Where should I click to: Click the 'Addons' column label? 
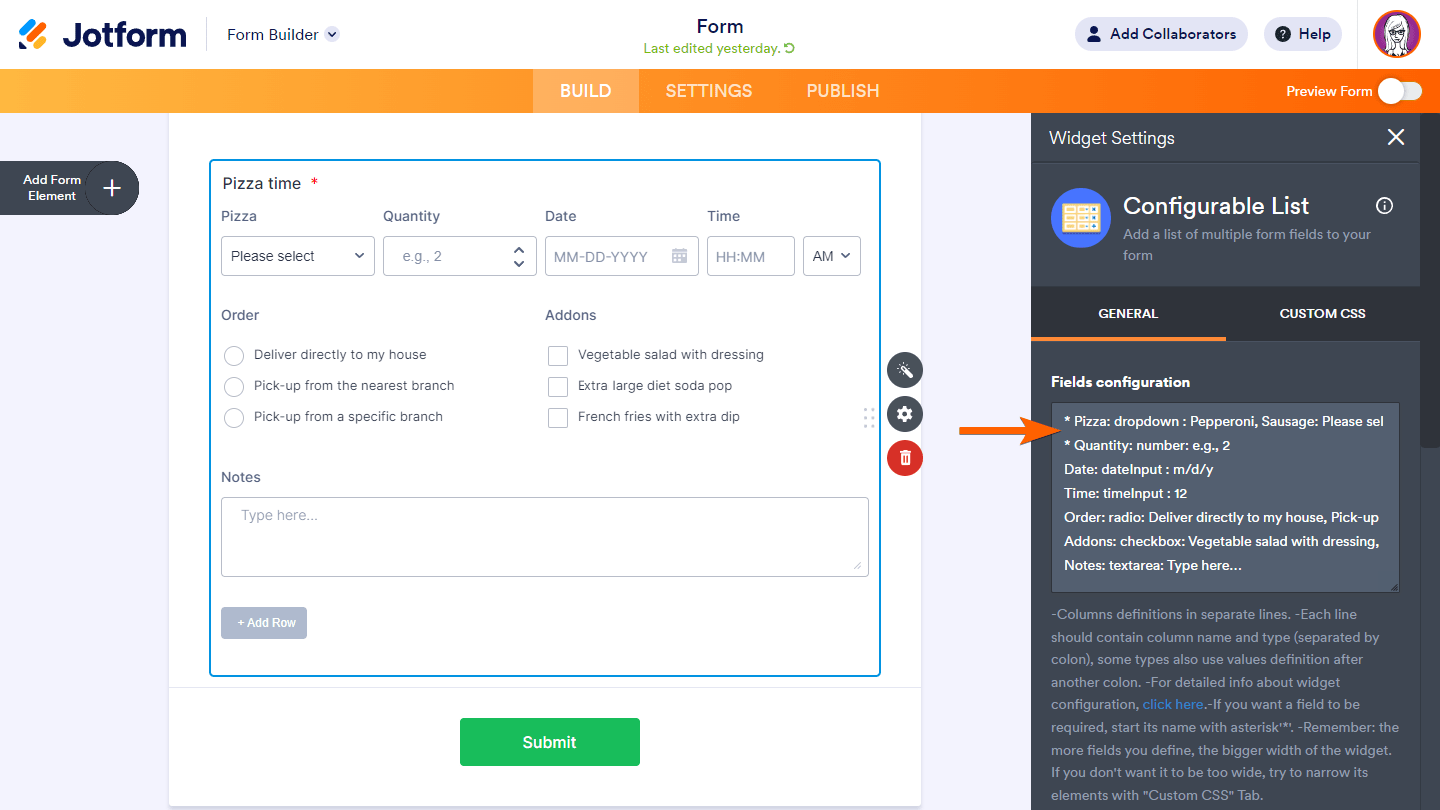click(x=571, y=315)
